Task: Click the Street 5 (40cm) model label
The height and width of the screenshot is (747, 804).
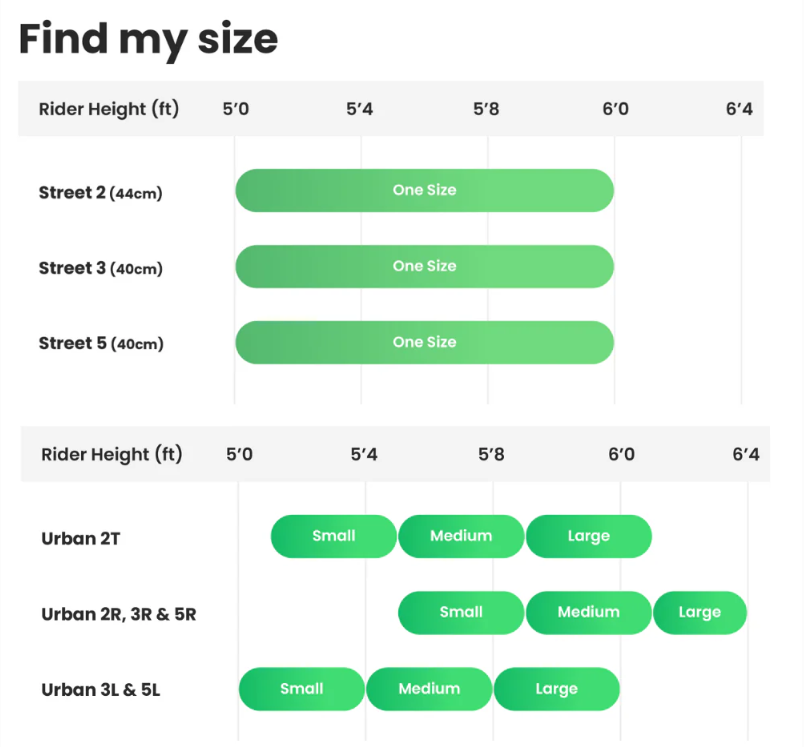Action: click(100, 344)
